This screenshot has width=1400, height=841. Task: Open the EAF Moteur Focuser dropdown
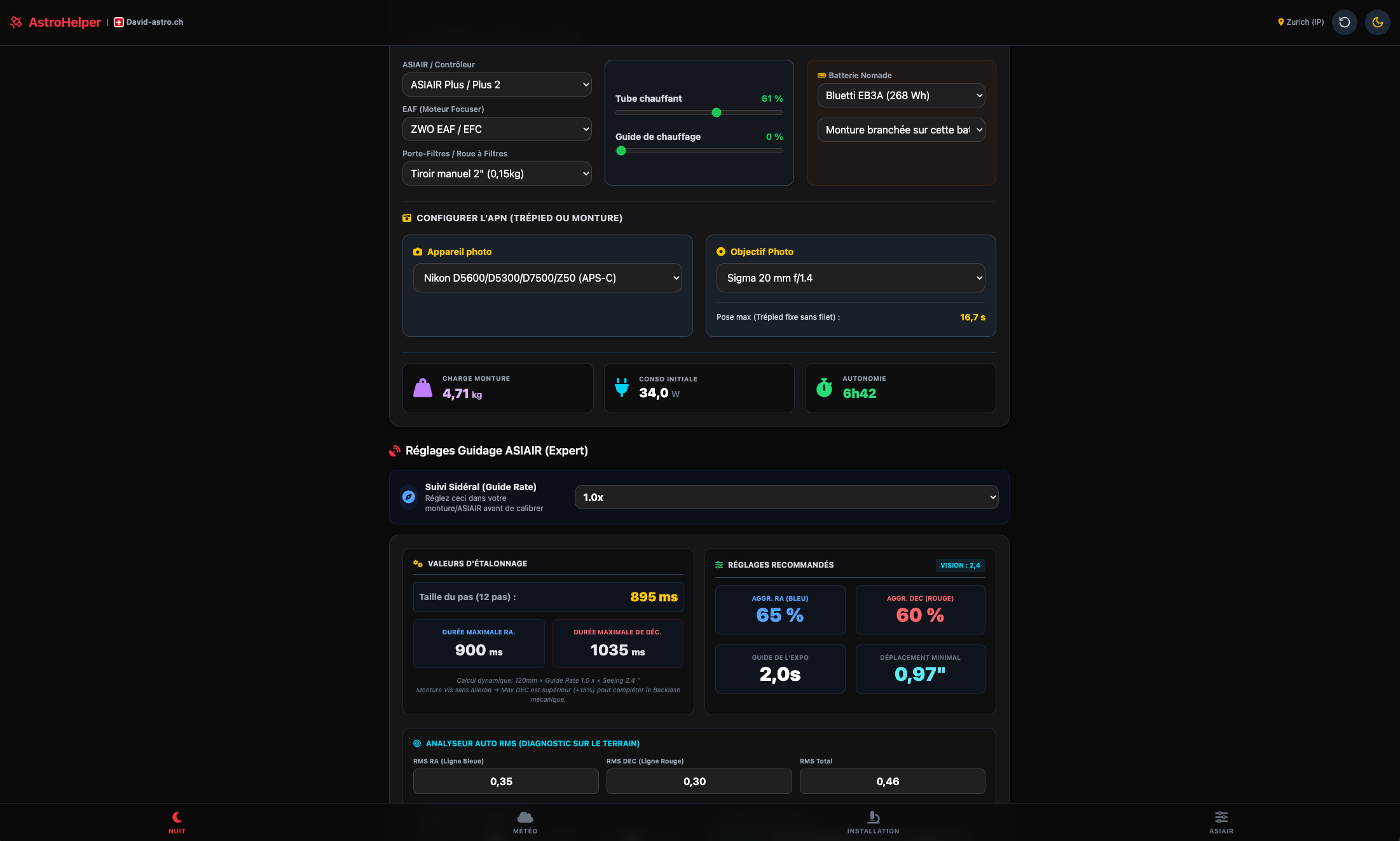click(x=497, y=129)
